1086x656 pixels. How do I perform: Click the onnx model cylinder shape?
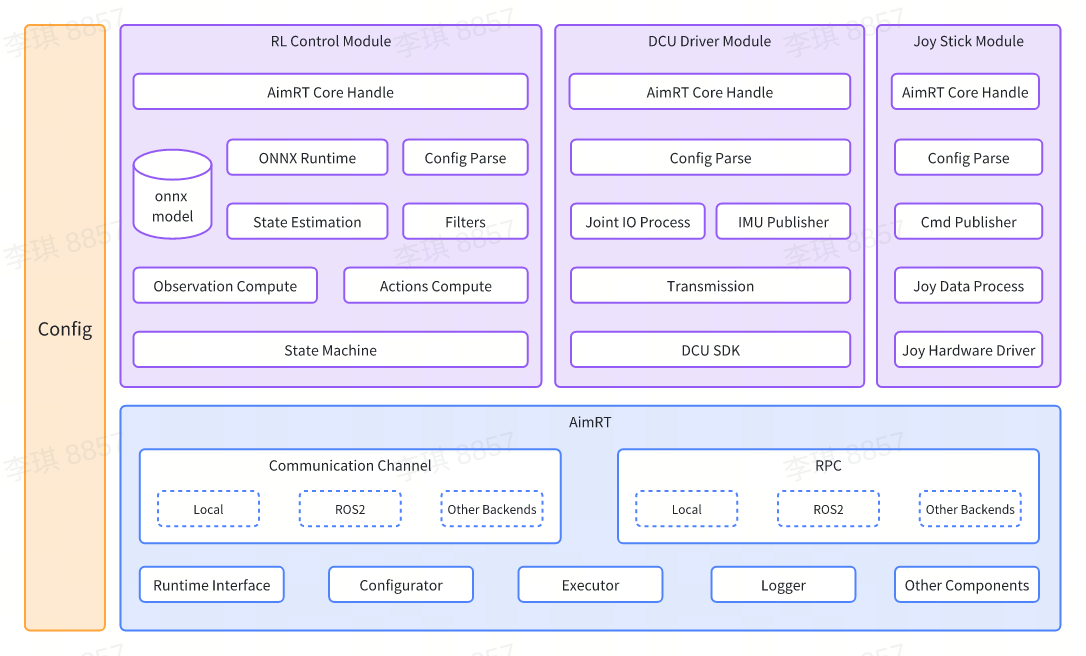(172, 195)
